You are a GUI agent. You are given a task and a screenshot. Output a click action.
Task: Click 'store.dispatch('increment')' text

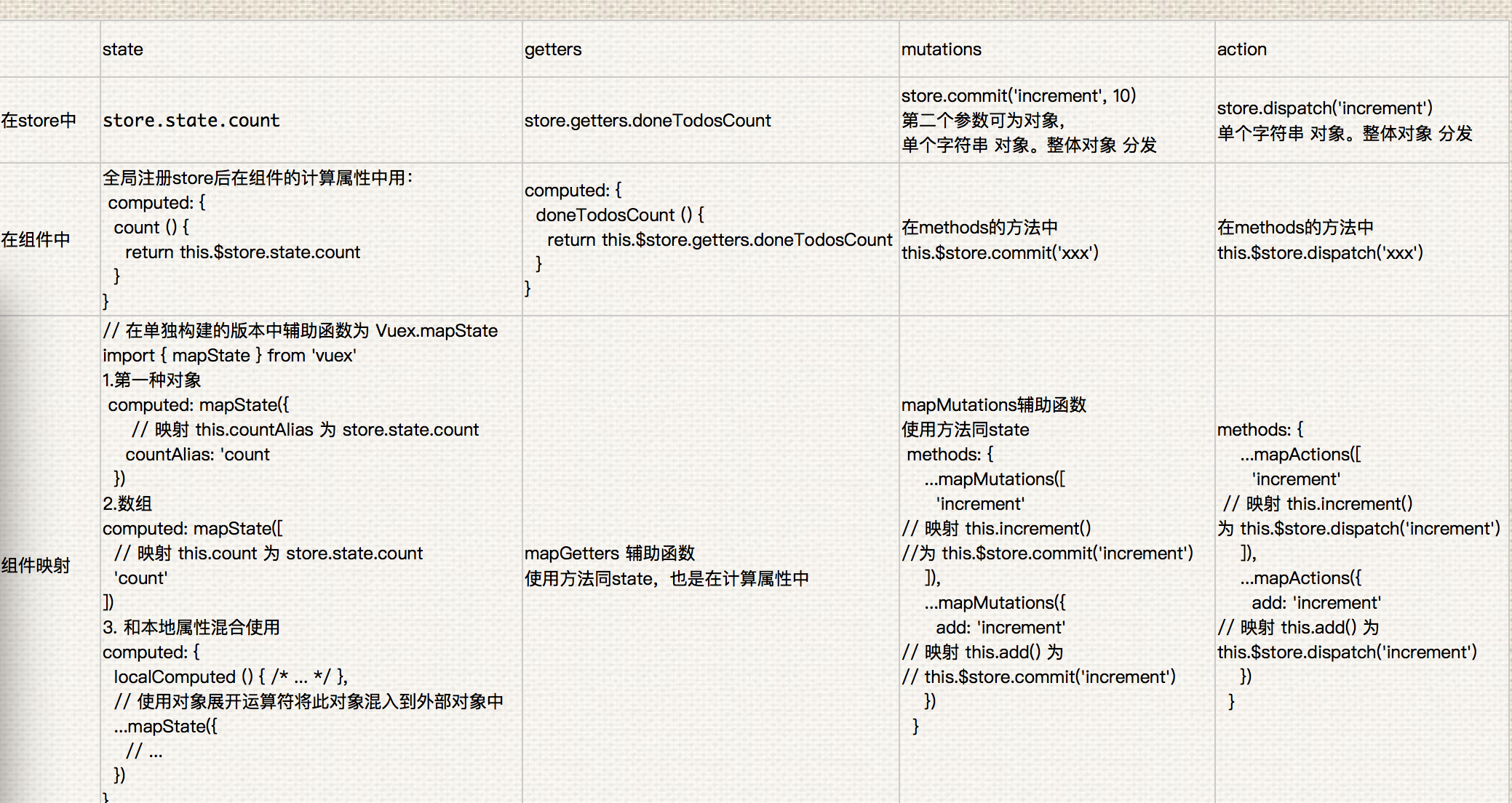[1325, 108]
